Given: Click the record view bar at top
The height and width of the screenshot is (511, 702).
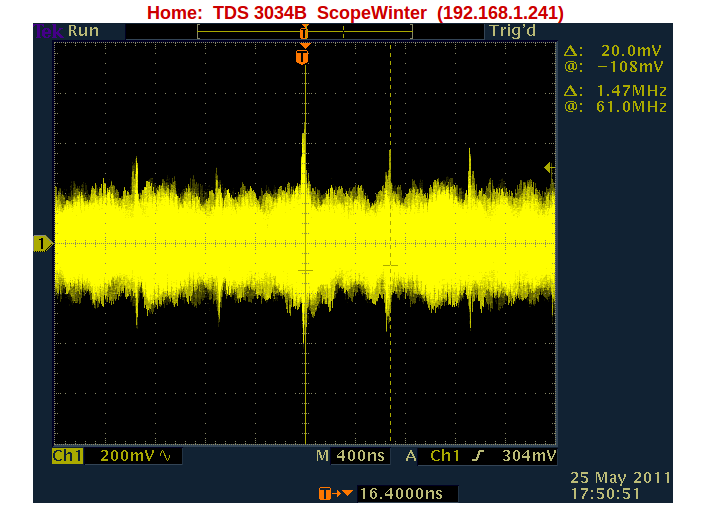Looking at the screenshot, I should point(305,32).
